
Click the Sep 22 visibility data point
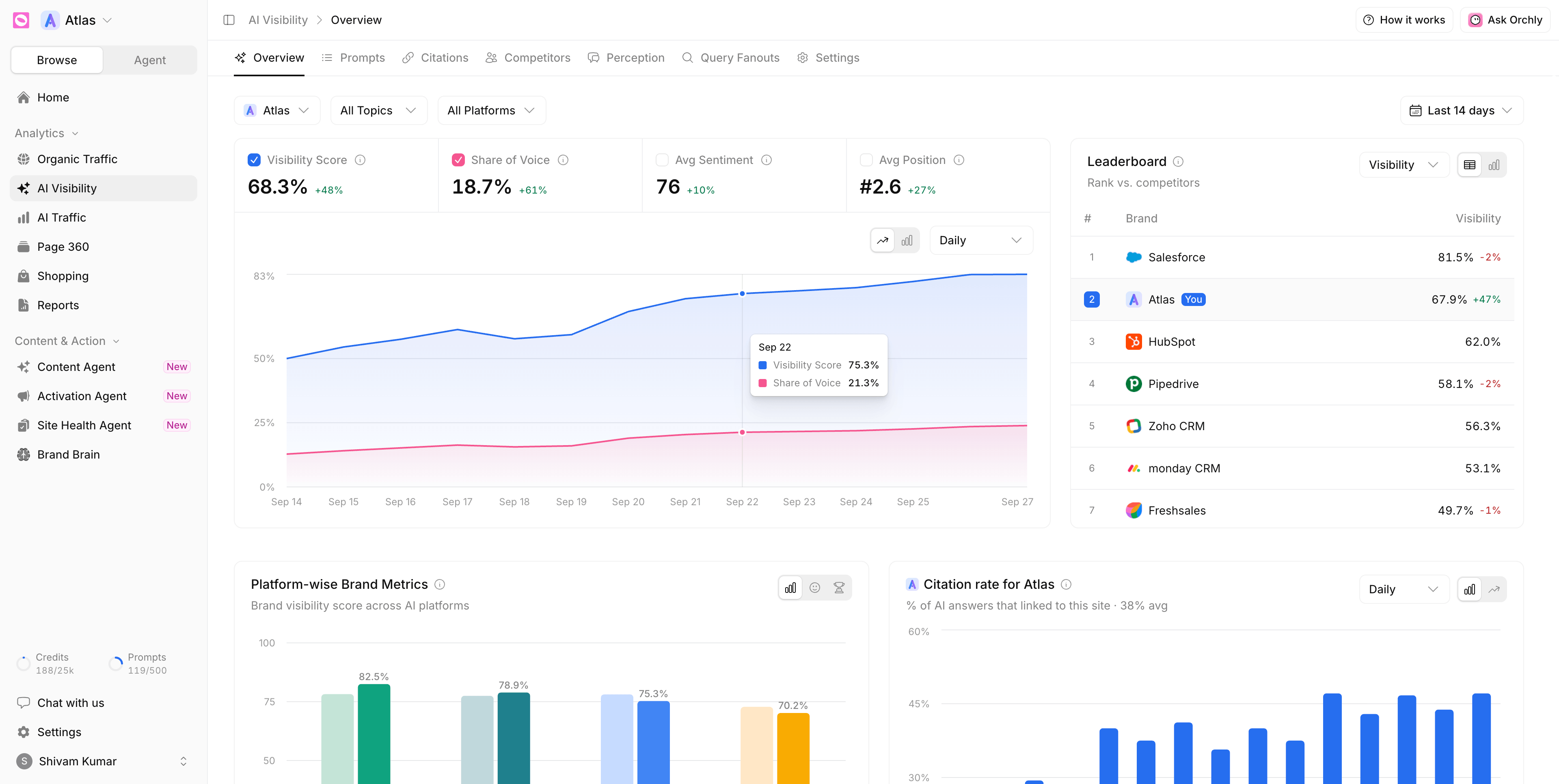(x=742, y=294)
